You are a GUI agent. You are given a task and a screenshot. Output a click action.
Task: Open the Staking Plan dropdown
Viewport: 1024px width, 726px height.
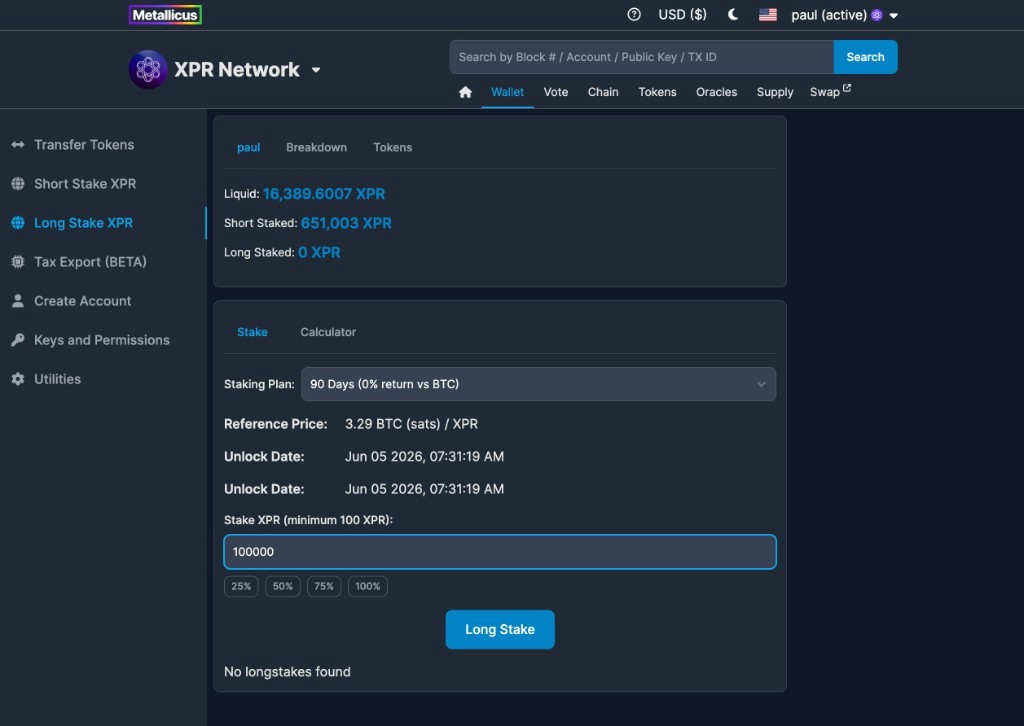click(x=539, y=383)
